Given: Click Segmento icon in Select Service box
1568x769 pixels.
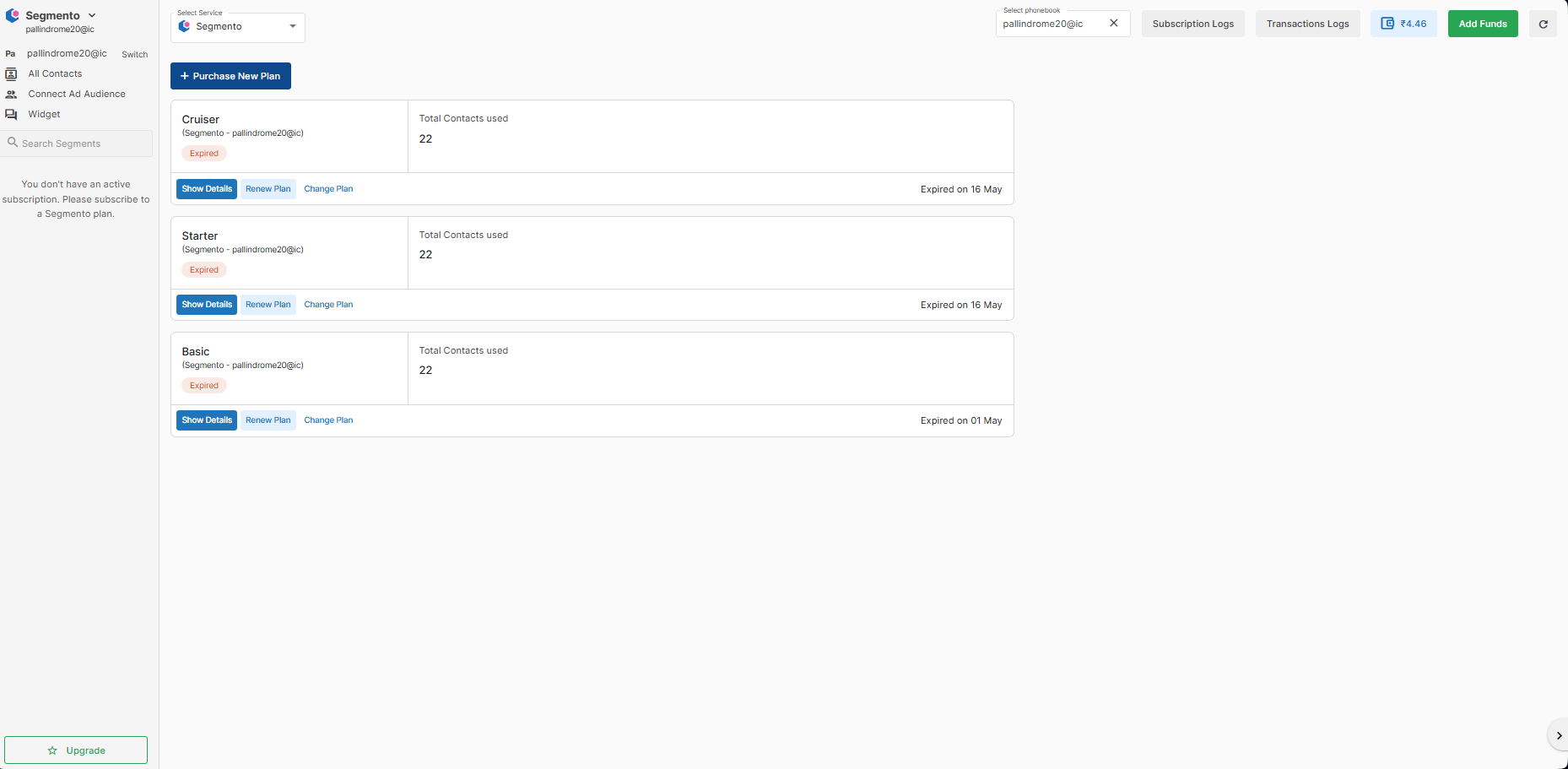Looking at the screenshot, I should point(184,26).
